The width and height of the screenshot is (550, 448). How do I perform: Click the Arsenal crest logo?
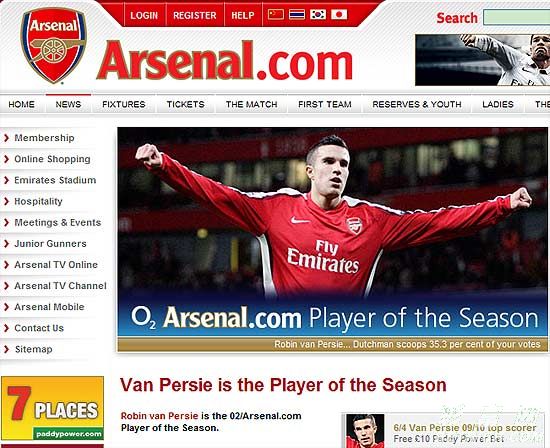point(53,46)
